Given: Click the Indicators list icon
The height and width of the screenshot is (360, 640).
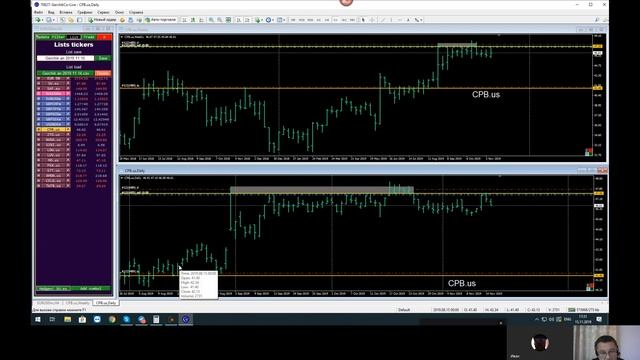Looking at the screenshot, I should point(257,20).
